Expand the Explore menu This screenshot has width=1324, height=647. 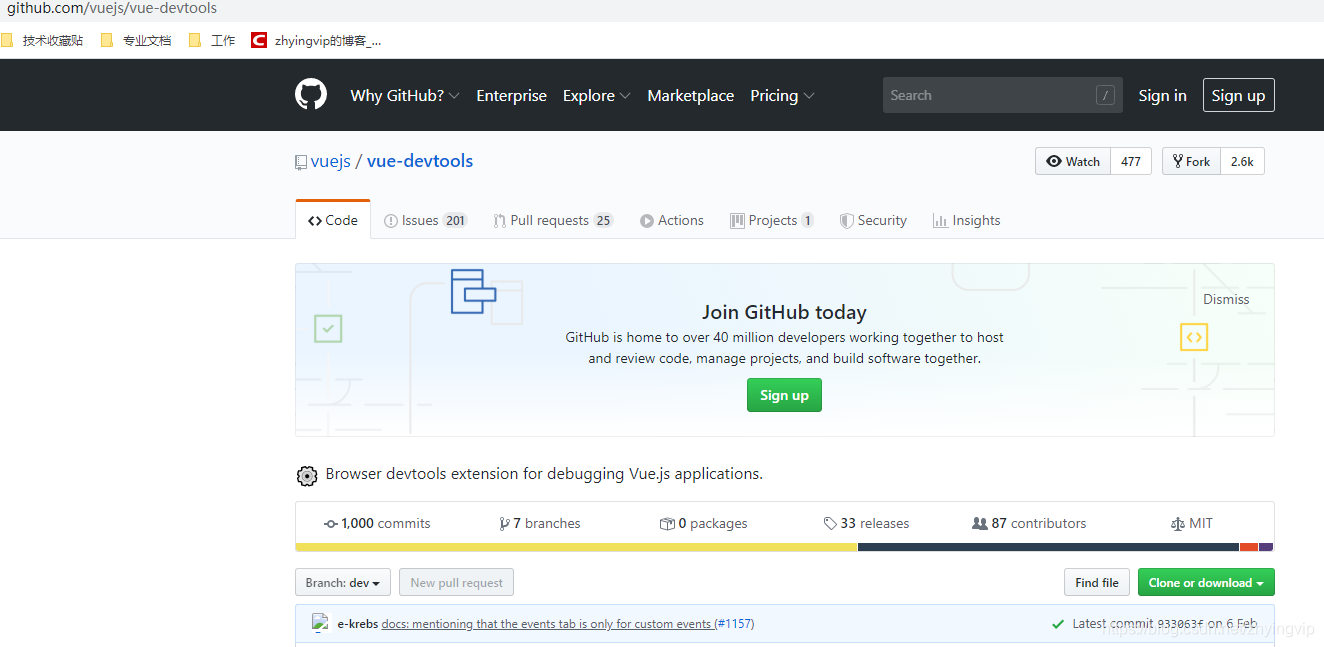[596, 96]
